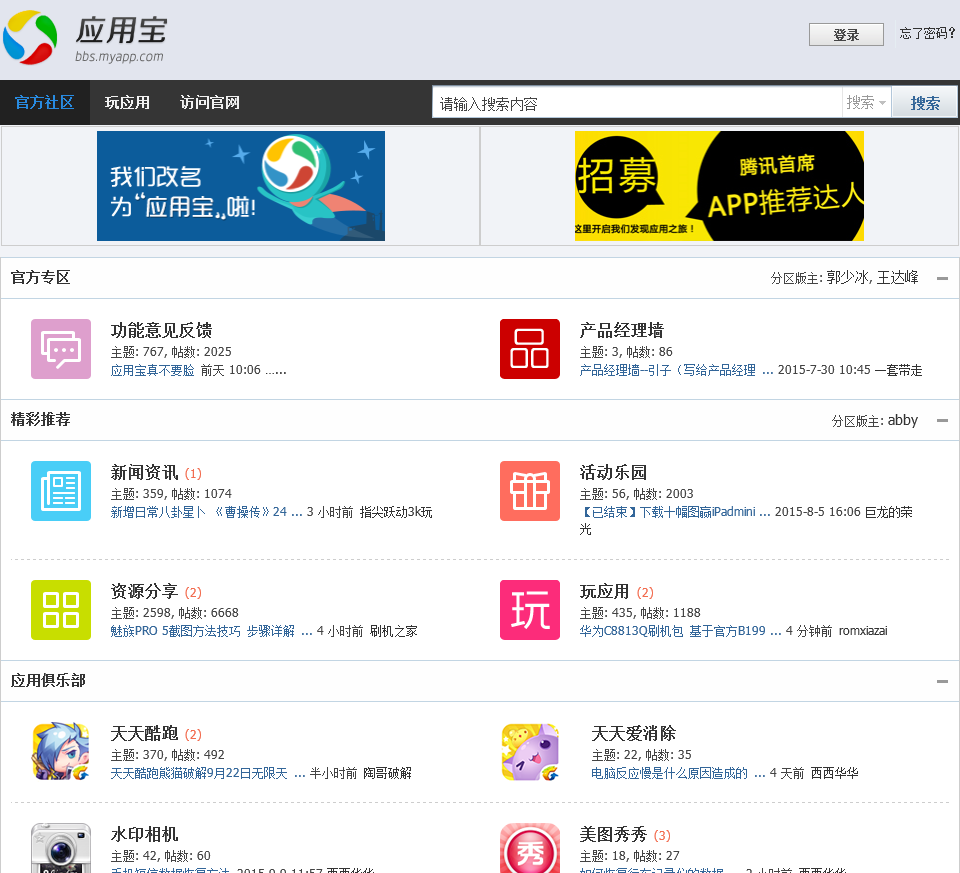Open the 应用俱乐部 section heading link
Viewport: 960px width, 873px height.
tap(48, 680)
